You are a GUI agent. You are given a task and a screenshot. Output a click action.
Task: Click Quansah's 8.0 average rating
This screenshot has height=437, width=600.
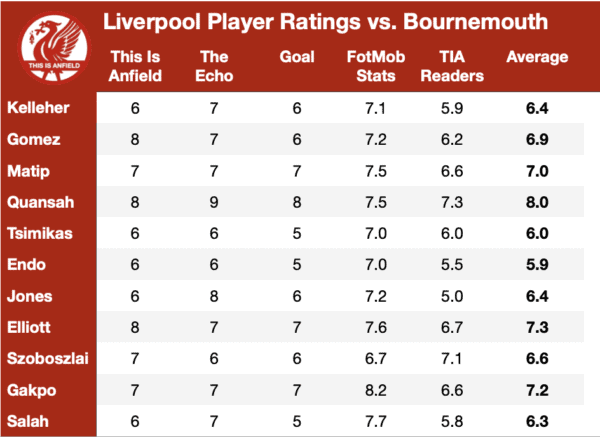[x=537, y=202]
